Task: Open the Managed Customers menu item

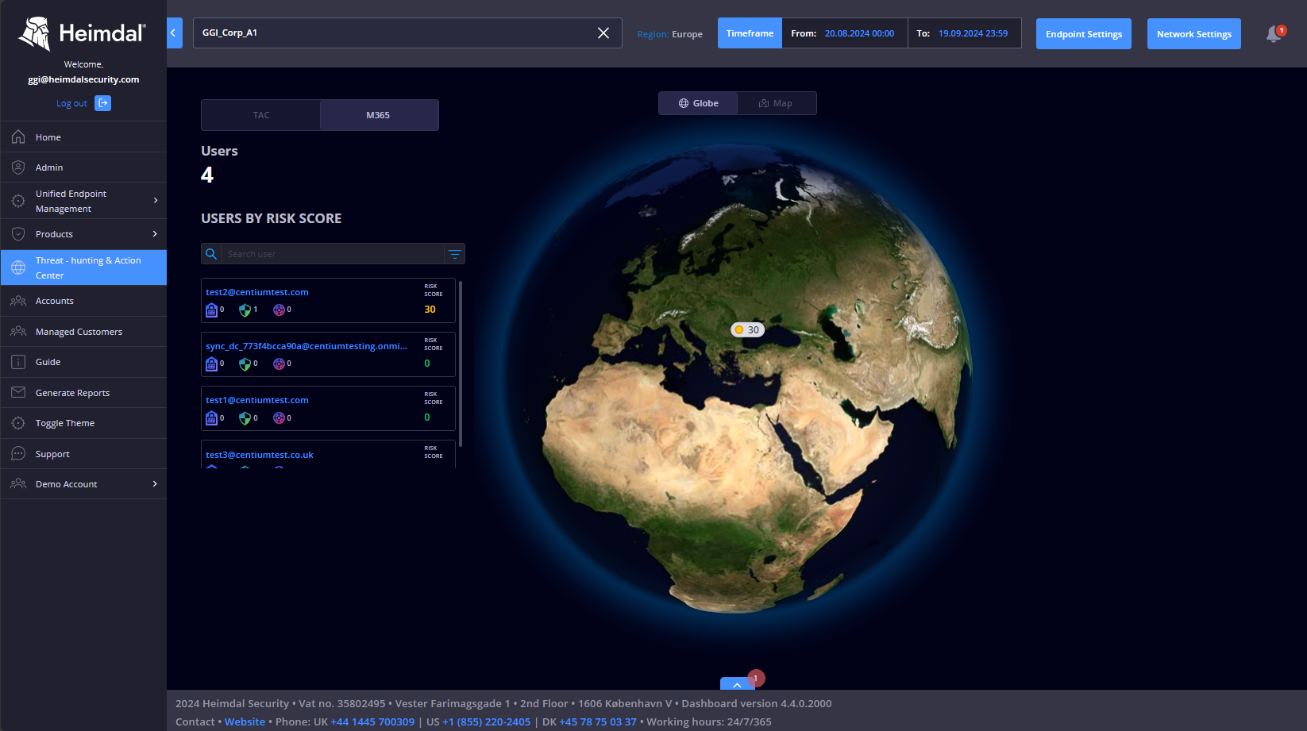Action: click(83, 331)
